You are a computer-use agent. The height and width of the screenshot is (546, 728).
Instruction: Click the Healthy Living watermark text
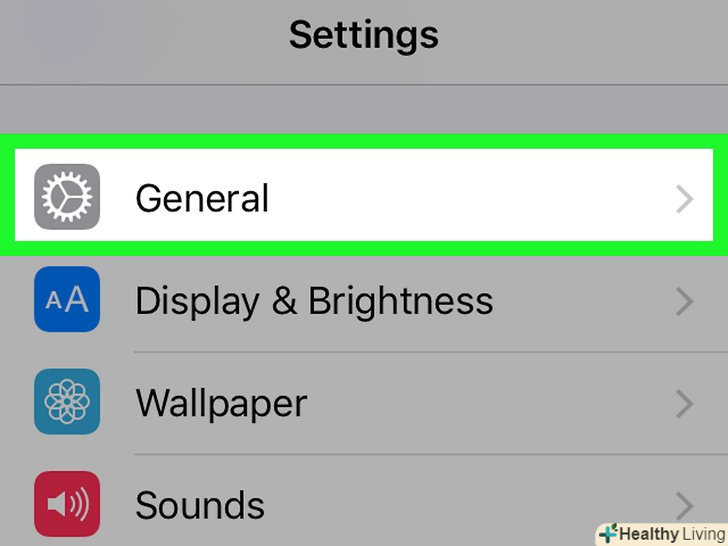[x=672, y=534]
